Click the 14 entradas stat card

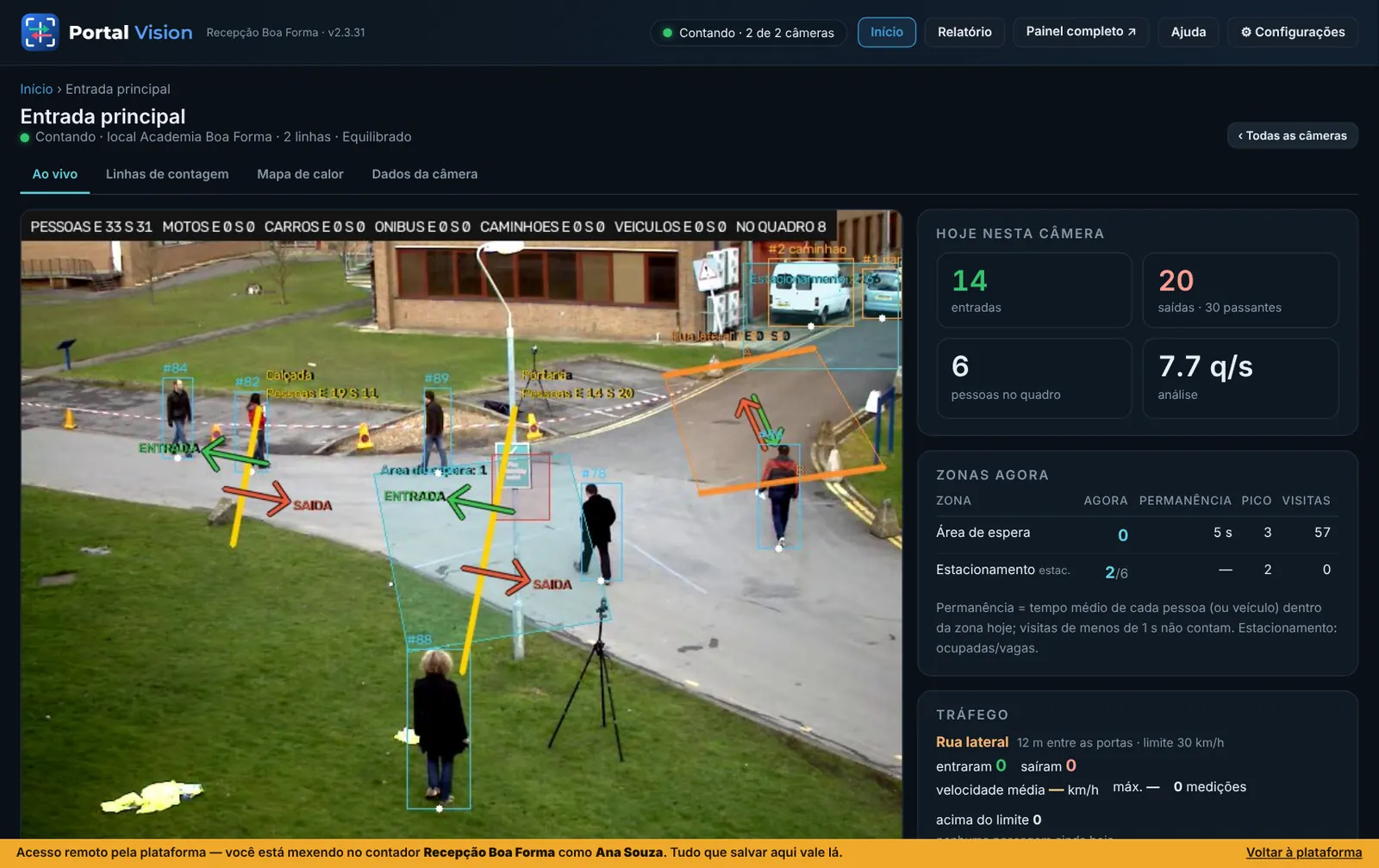[x=1034, y=290]
